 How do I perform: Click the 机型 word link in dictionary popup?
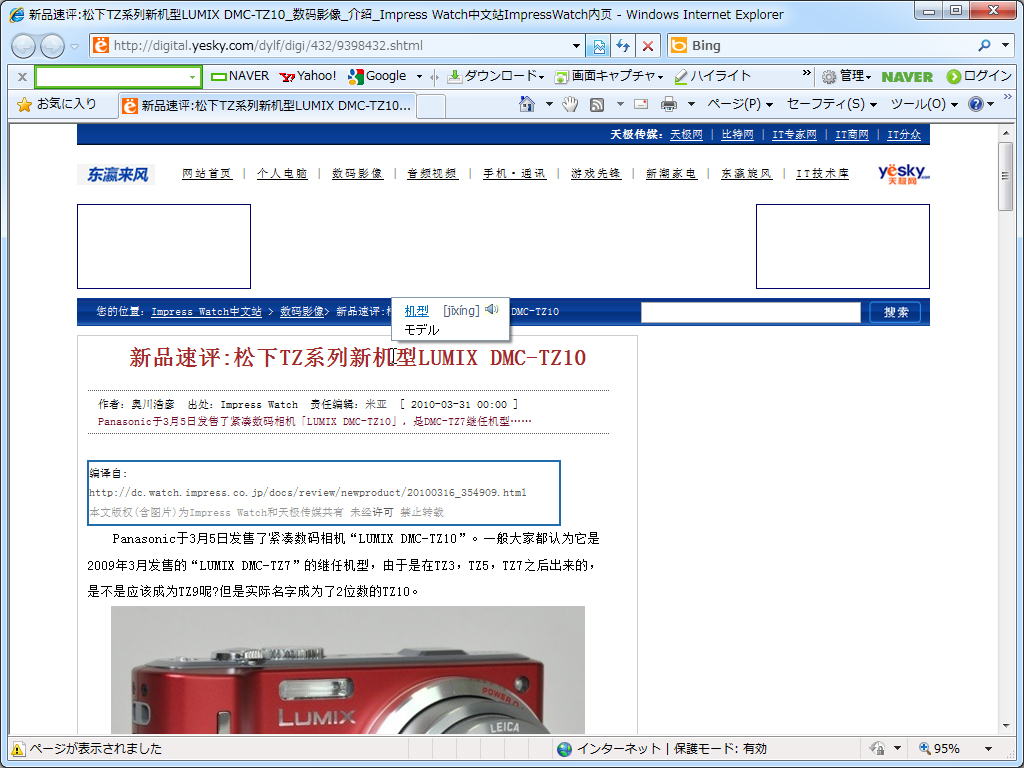click(417, 311)
